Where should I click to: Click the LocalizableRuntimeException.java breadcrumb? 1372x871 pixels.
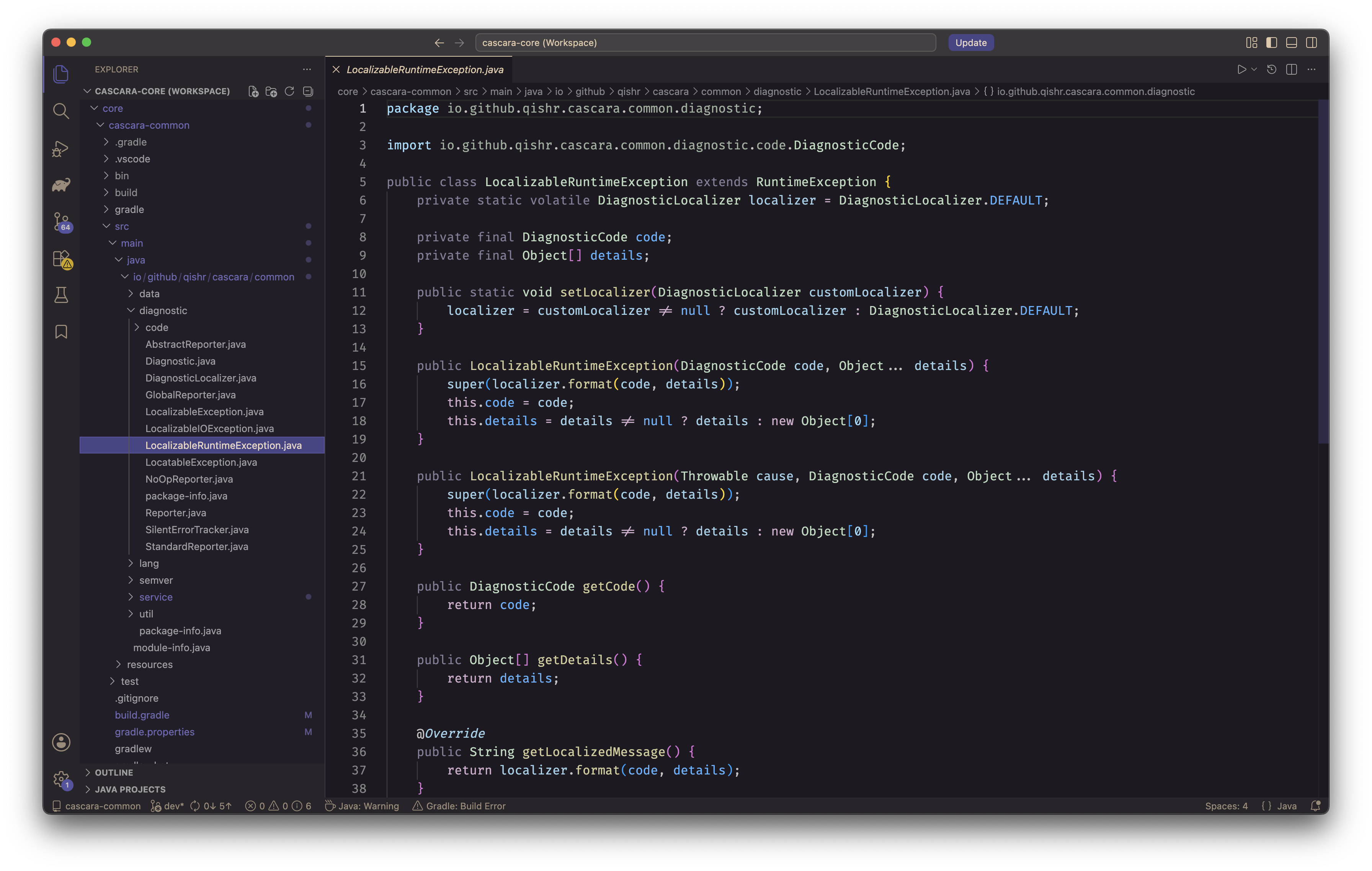click(x=891, y=91)
